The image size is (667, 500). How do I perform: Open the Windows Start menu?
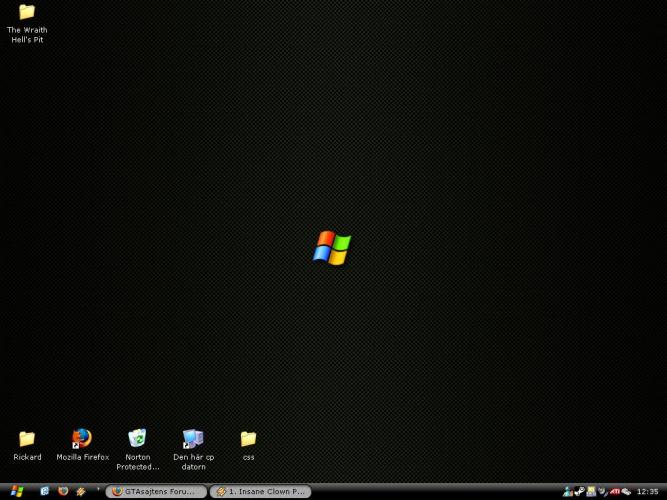point(17,491)
